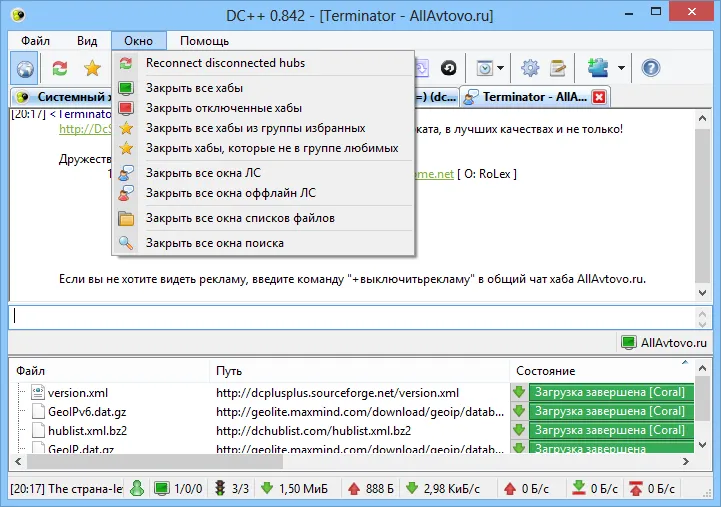721x507 pixels.
Task: Sort transfers by Путь column
Action: pyautogui.click(x=360, y=371)
